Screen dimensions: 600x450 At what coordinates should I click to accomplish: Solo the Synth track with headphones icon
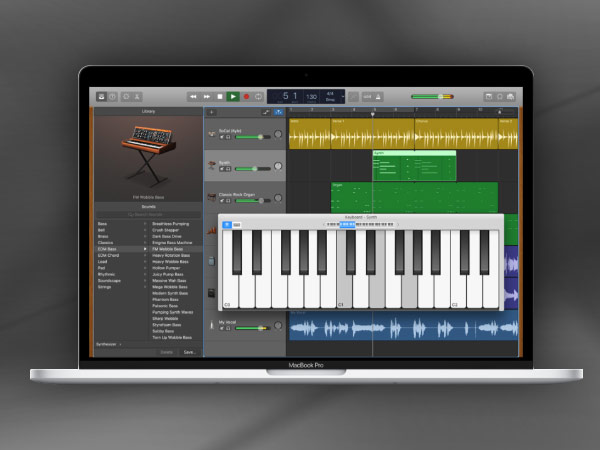[228, 169]
